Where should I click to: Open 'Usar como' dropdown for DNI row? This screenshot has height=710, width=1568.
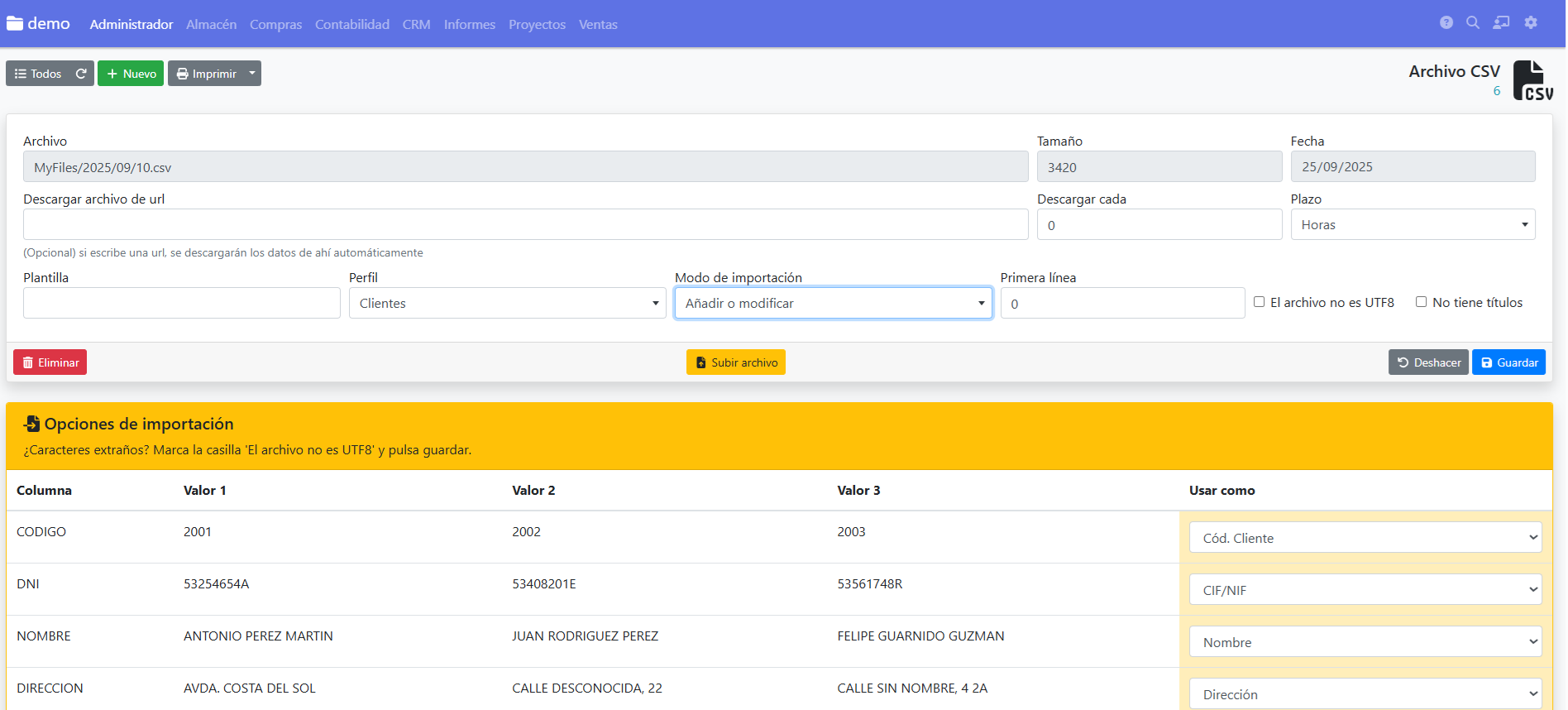click(x=1365, y=590)
